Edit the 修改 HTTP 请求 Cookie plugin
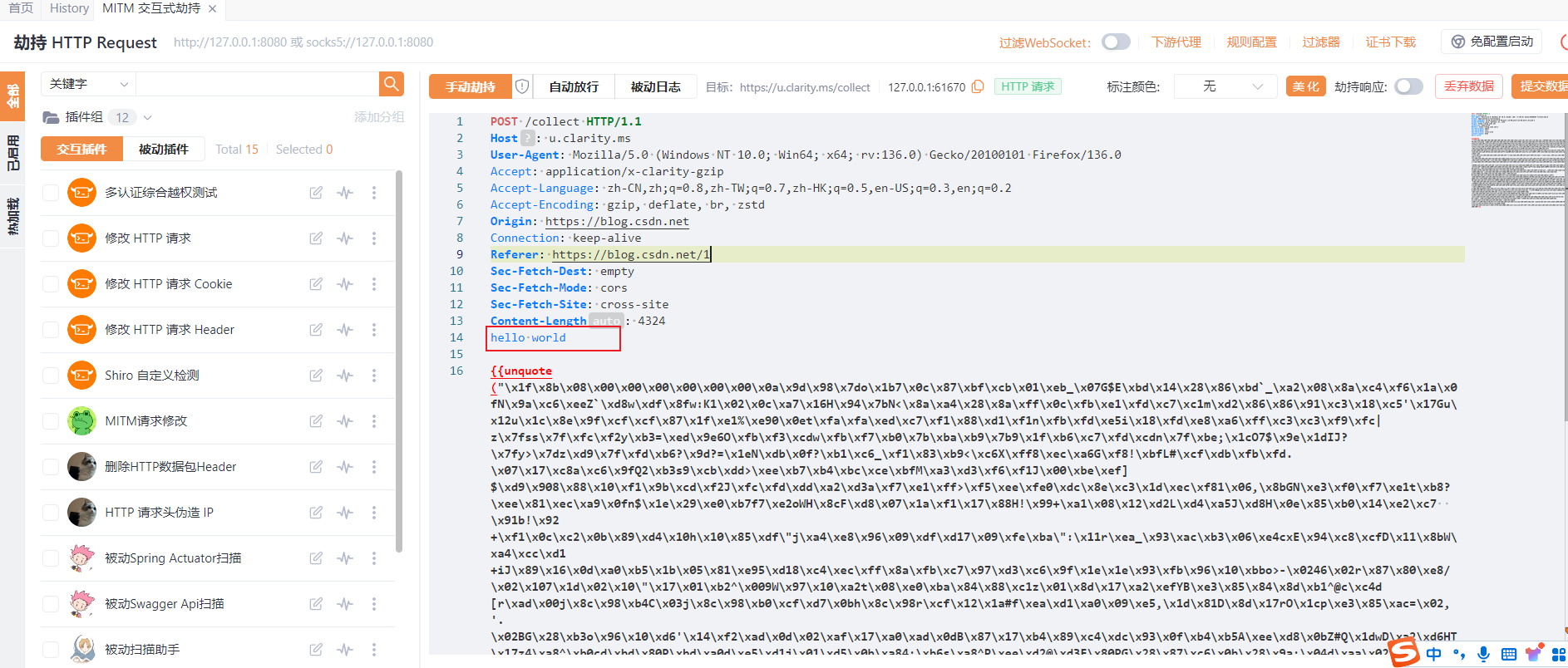The width and height of the screenshot is (1568, 668). coord(316,284)
